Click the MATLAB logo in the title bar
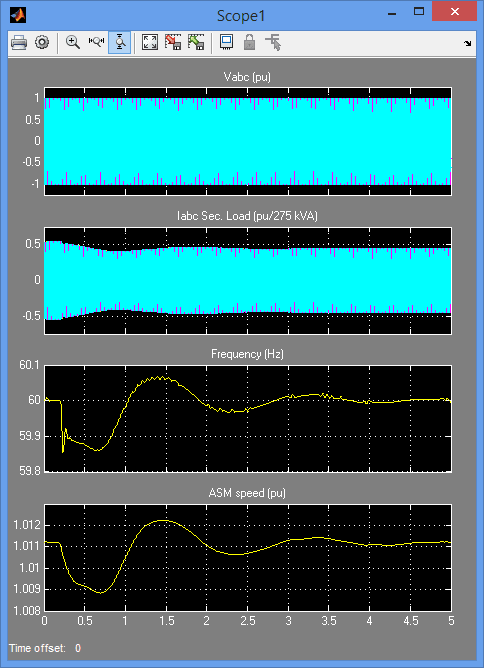Image resolution: width=484 pixels, height=668 pixels. pos(18,16)
